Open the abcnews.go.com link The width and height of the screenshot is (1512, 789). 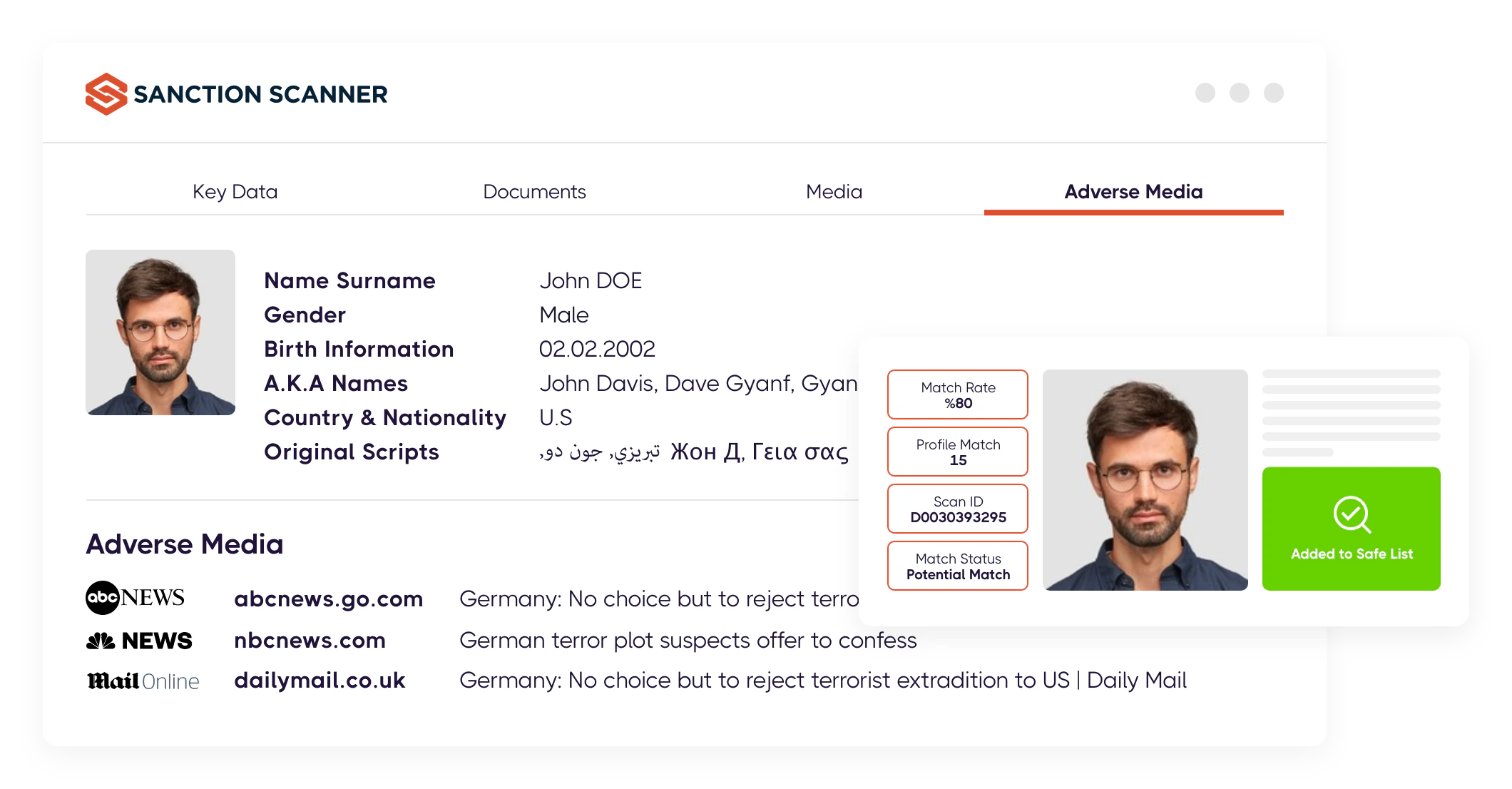click(327, 599)
